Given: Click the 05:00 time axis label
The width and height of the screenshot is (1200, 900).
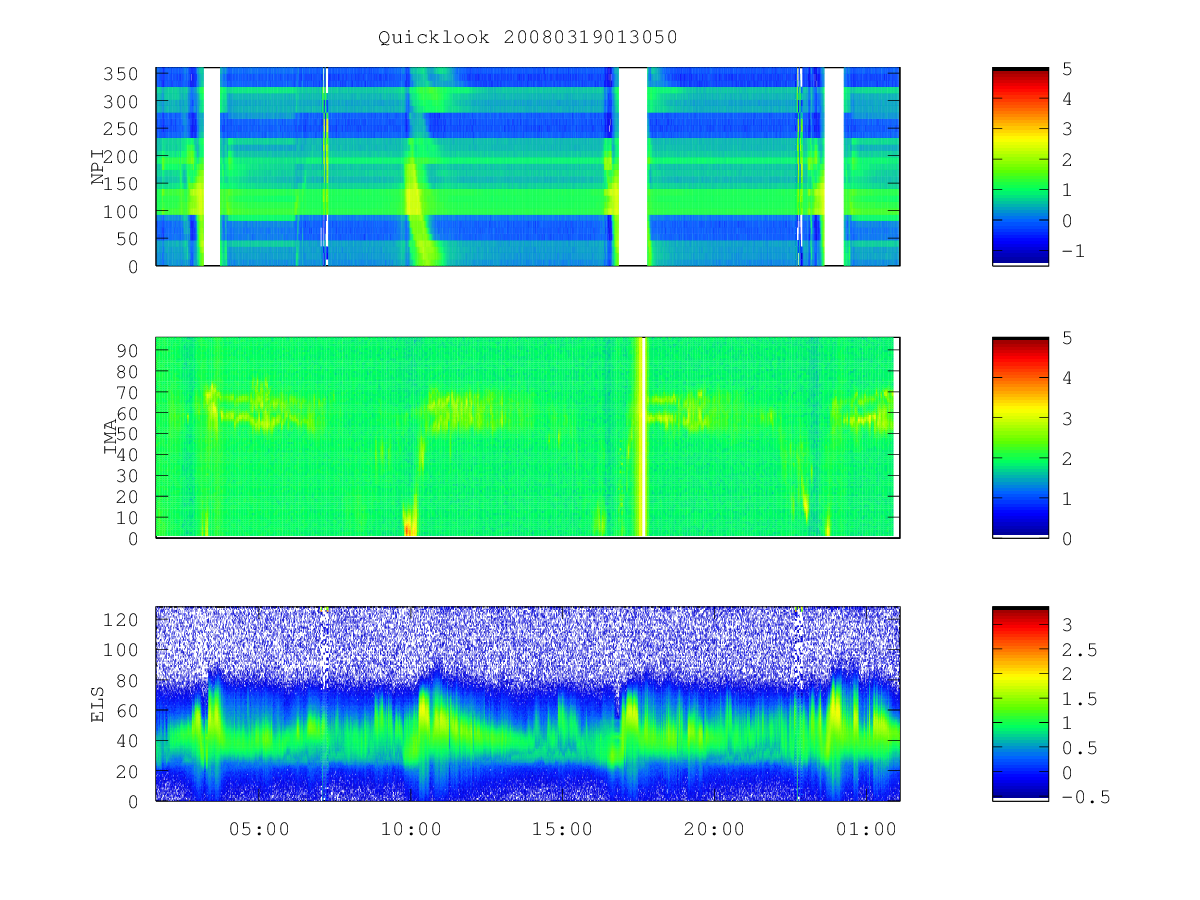Looking at the screenshot, I should pos(259,829).
